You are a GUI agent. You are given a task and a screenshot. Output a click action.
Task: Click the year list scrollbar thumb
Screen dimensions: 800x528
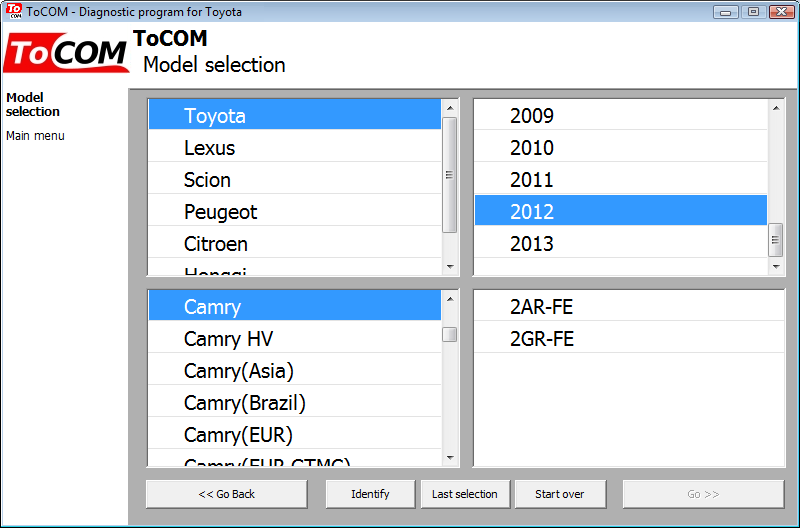point(776,239)
